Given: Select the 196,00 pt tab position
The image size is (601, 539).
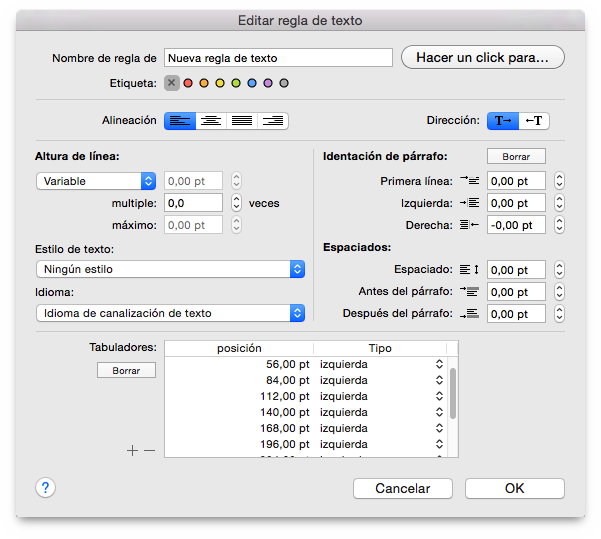Looking at the screenshot, I should (x=285, y=444).
